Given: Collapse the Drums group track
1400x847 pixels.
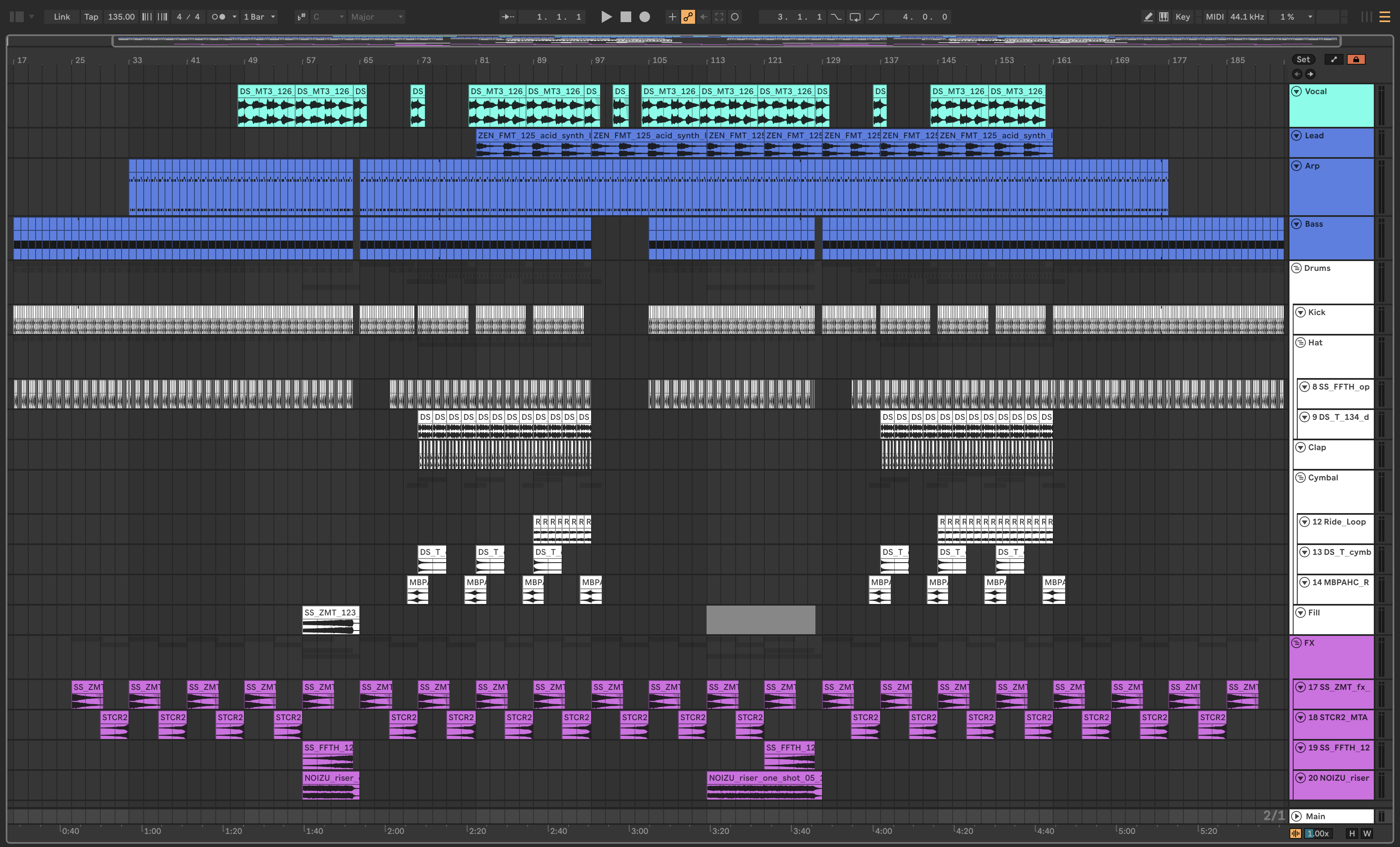Looking at the screenshot, I should pos(1296,268).
